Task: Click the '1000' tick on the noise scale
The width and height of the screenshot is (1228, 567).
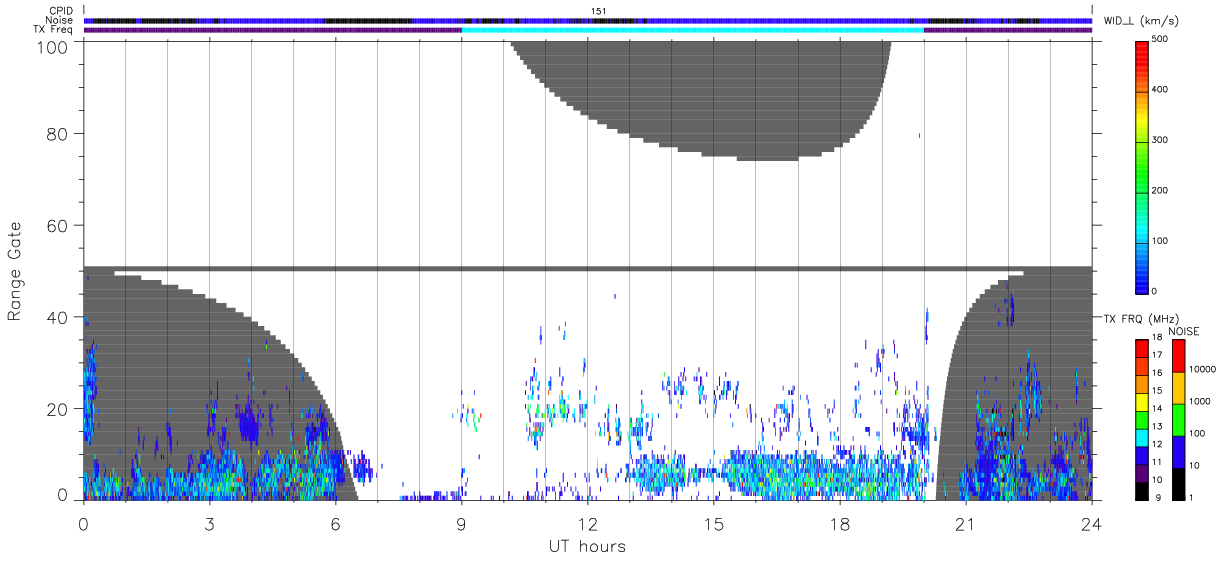Action: (x=1202, y=401)
